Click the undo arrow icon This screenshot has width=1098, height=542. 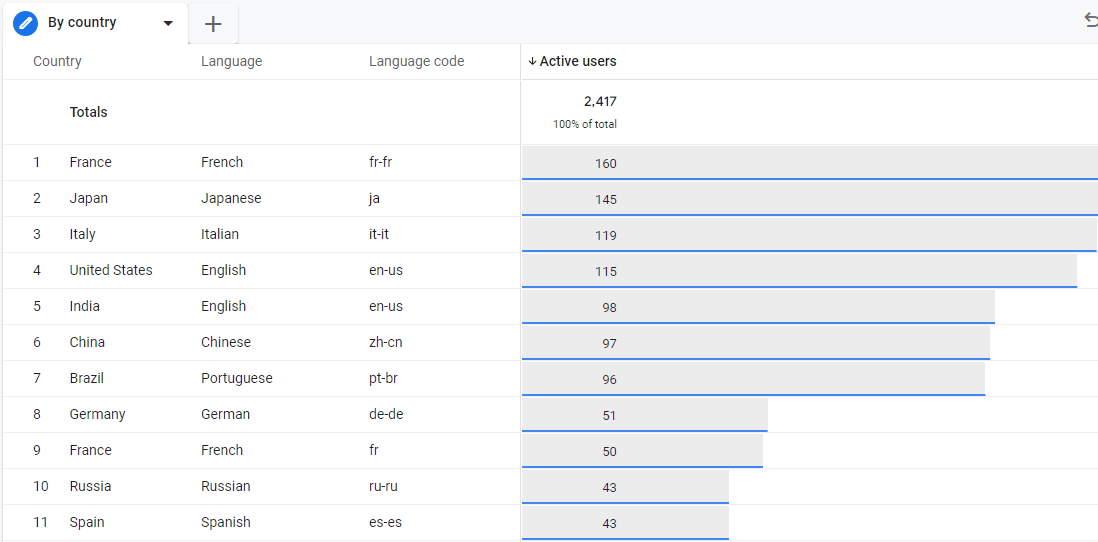[x=1090, y=22]
